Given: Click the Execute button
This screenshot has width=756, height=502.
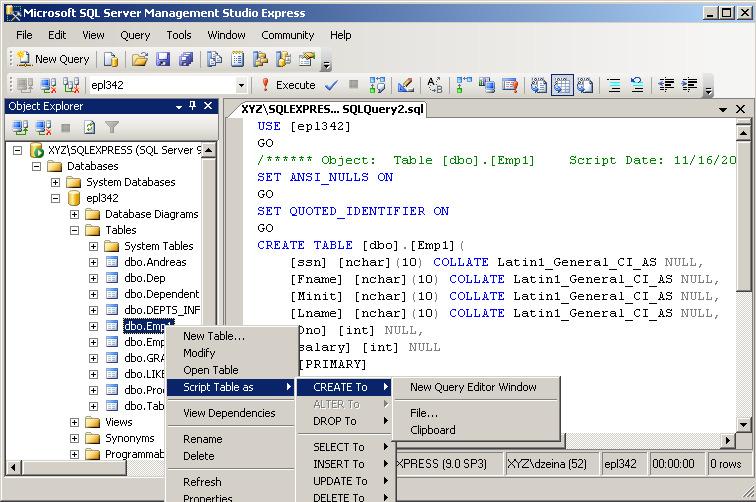Looking at the screenshot, I should coord(288,85).
